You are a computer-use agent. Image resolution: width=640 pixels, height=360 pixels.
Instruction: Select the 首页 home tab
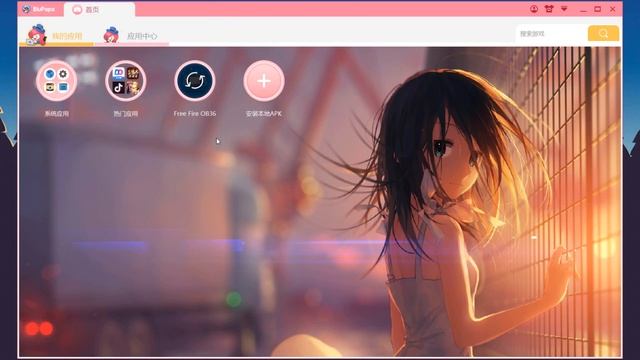(x=99, y=9)
